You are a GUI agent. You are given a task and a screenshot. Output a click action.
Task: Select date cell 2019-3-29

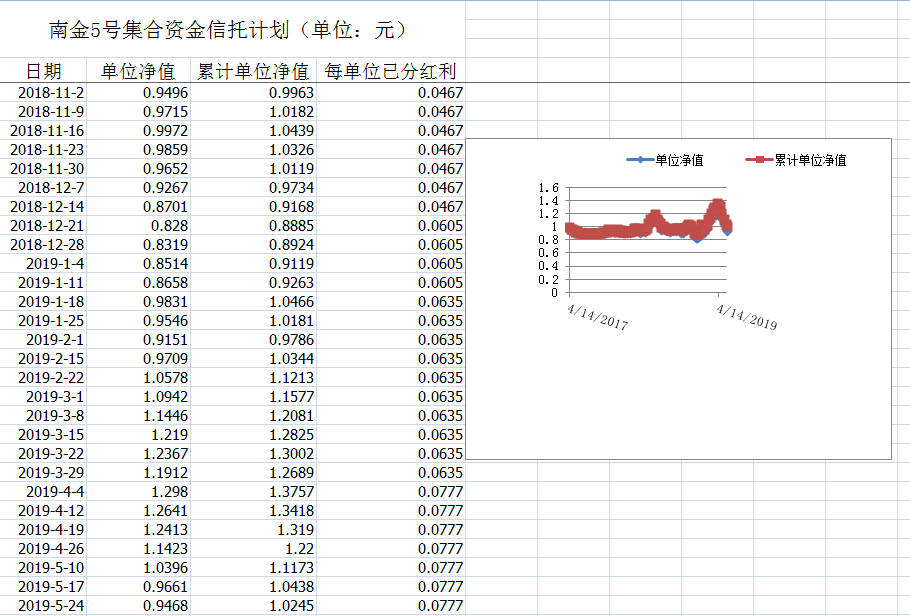[x=44, y=473]
